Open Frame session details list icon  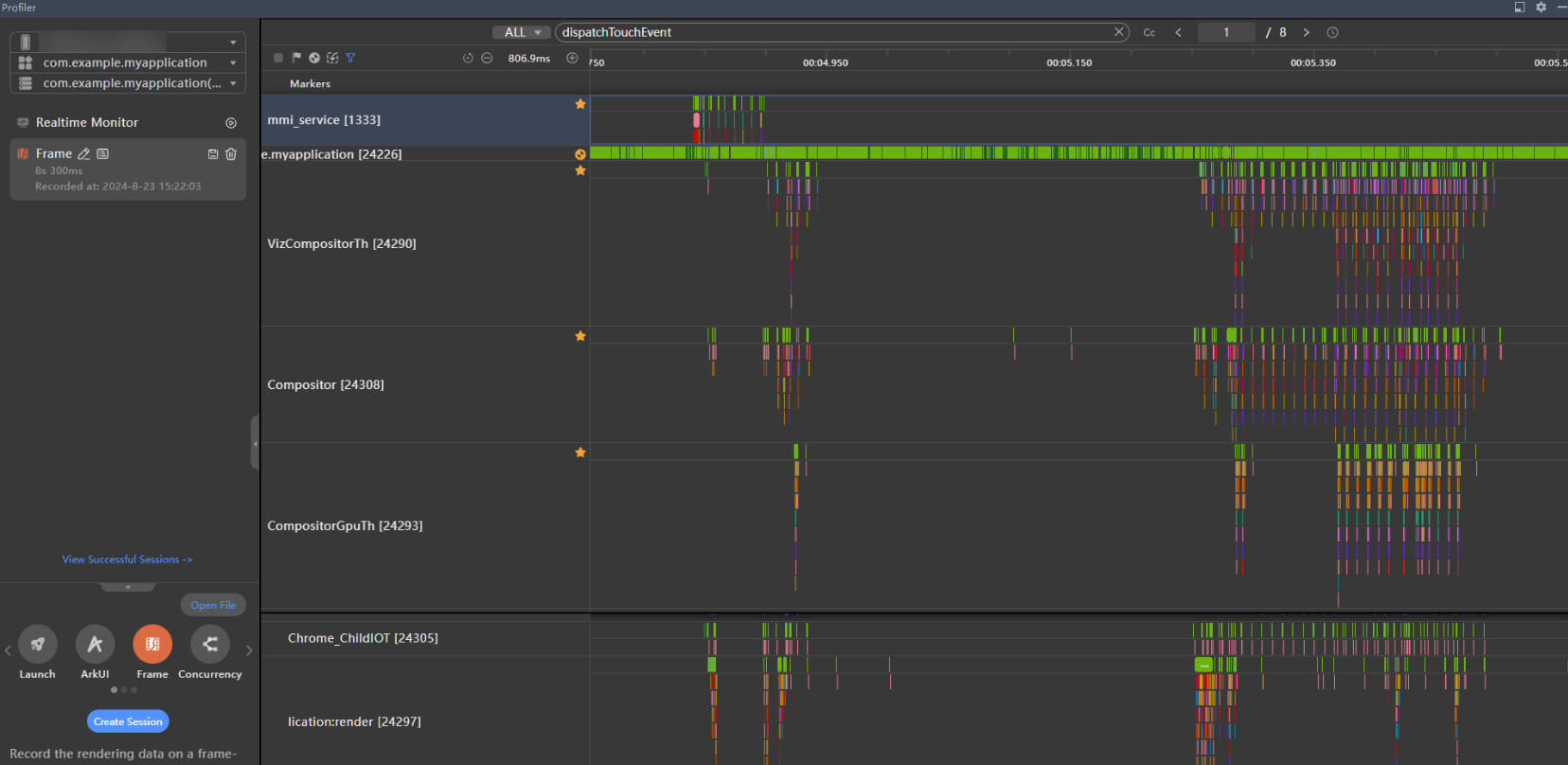click(102, 153)
